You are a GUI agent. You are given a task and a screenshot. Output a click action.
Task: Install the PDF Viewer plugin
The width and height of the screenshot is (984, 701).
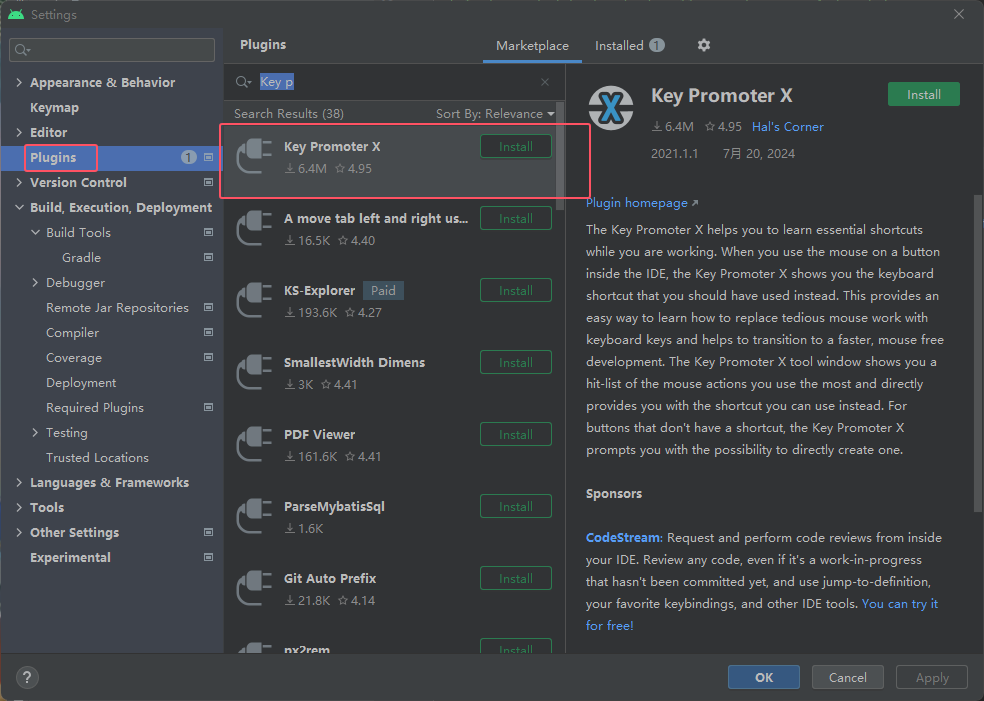pyautogui.click(x=516, y=434)
